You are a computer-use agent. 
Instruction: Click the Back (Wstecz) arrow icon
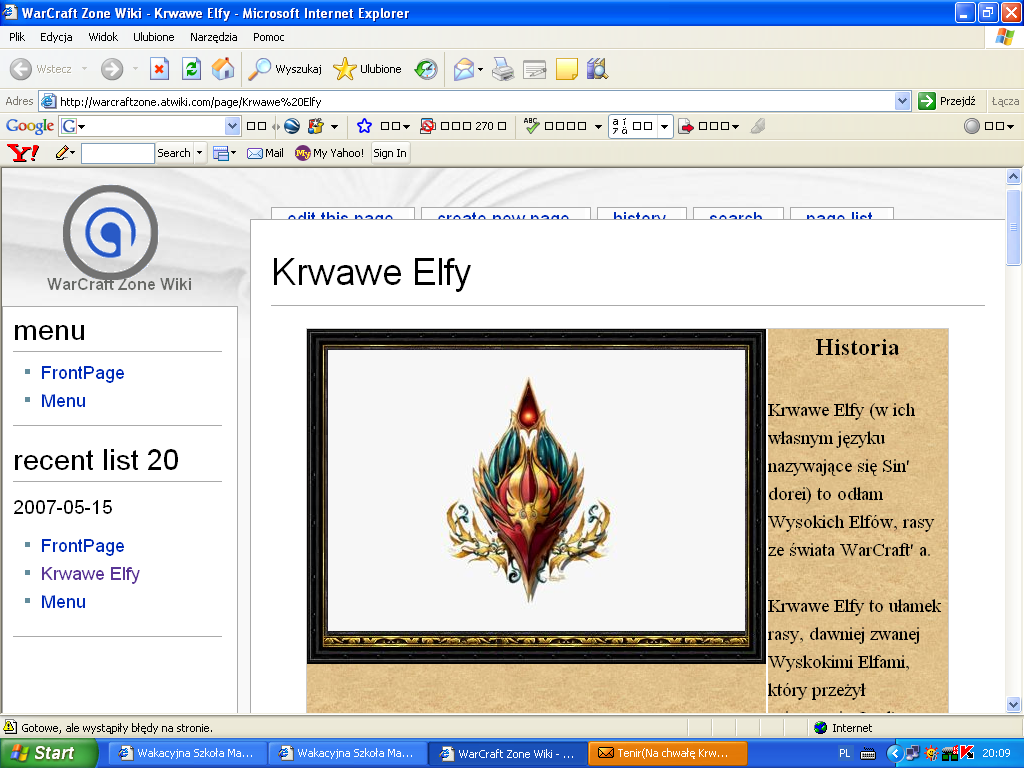tap(21, 69)
